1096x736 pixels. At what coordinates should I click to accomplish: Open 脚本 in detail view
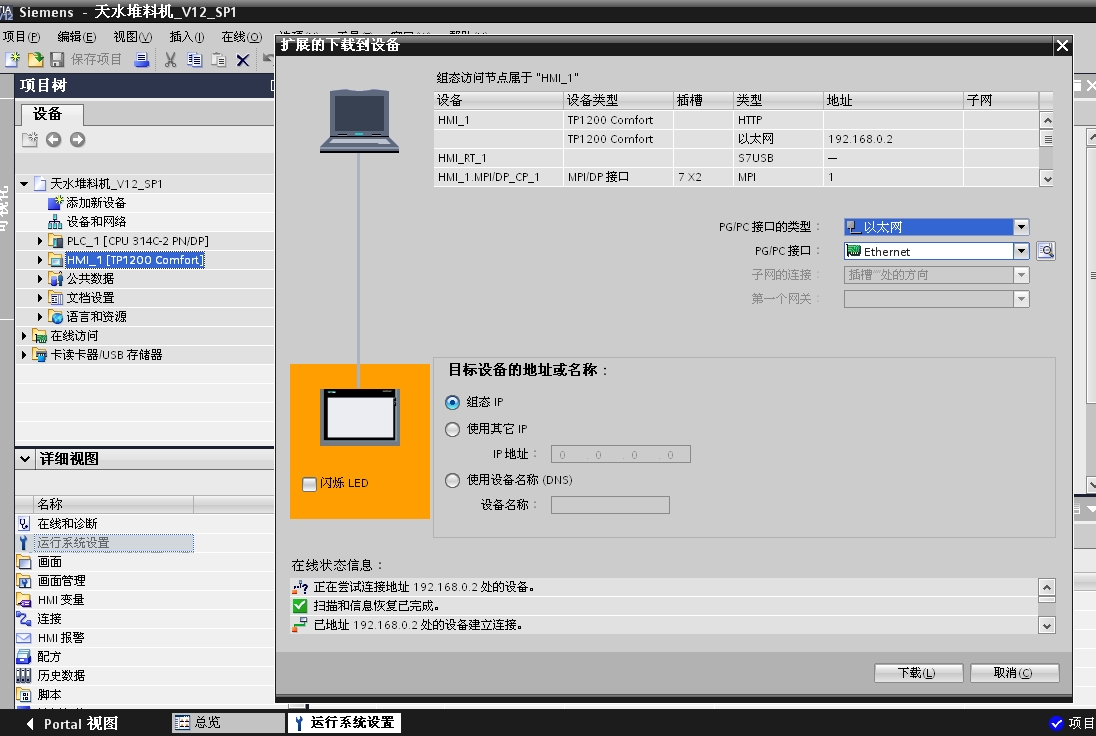[x=50, y=694]
